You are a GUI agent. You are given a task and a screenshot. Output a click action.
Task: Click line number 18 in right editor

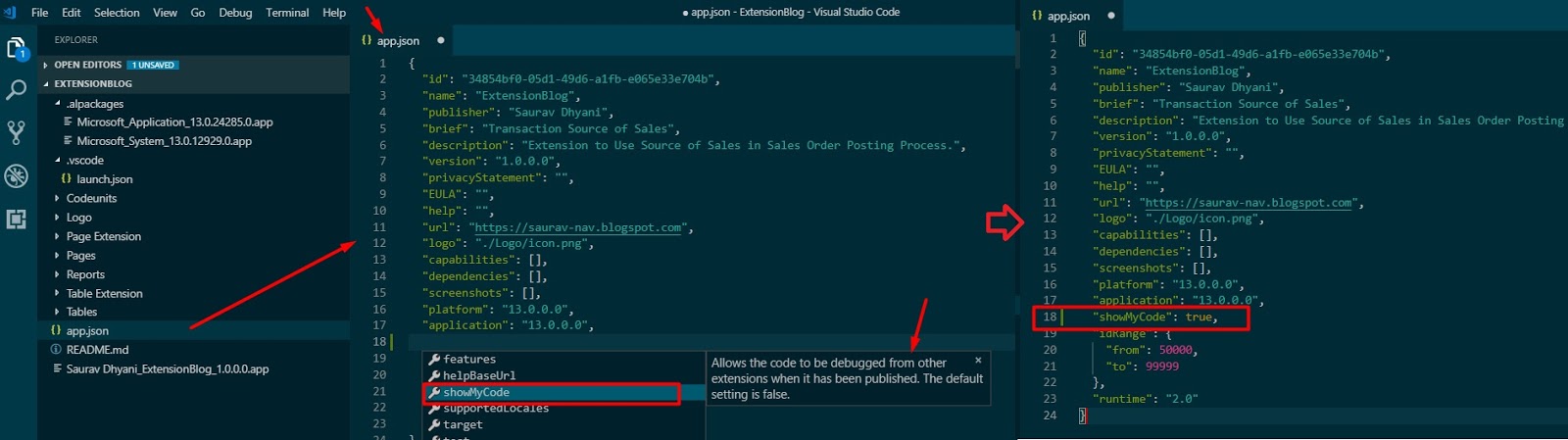(x=1050, y=318)
